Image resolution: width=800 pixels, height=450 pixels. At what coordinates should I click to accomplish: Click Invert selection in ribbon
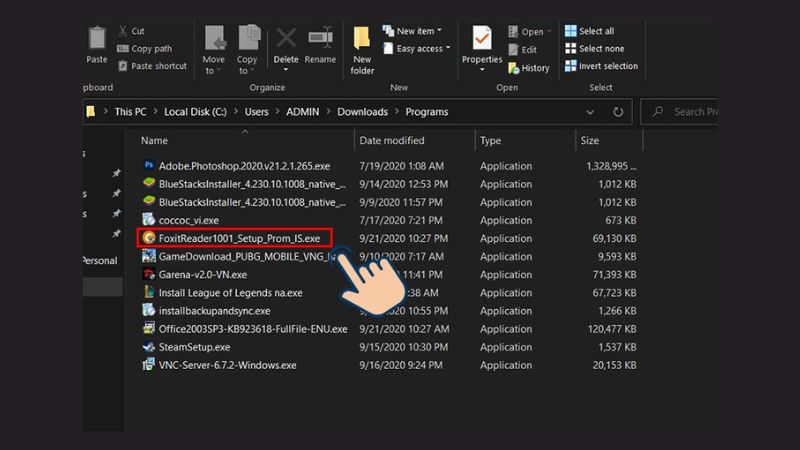[608, 66]
